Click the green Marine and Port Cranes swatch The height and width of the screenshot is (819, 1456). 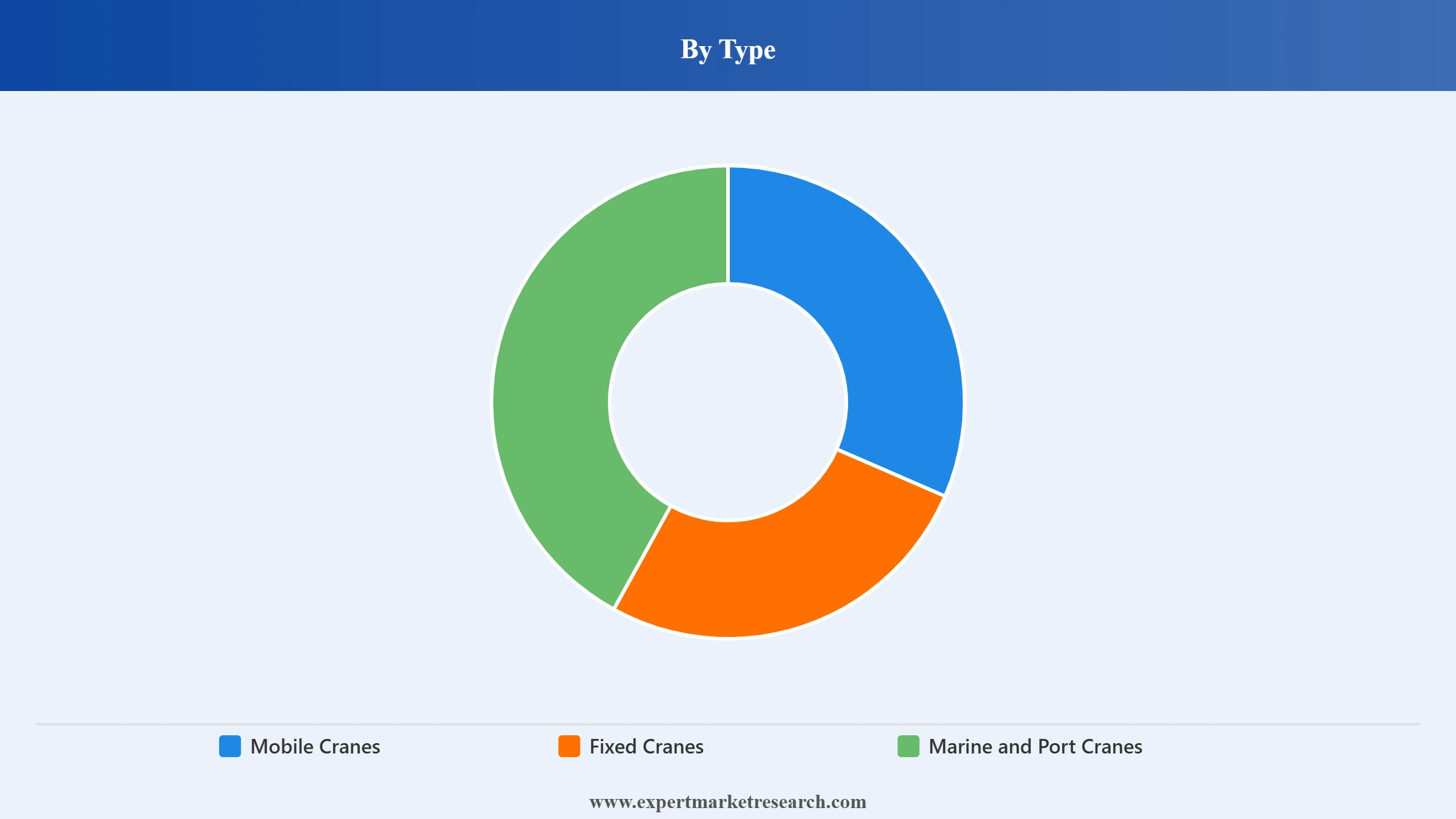pos(908,746)
